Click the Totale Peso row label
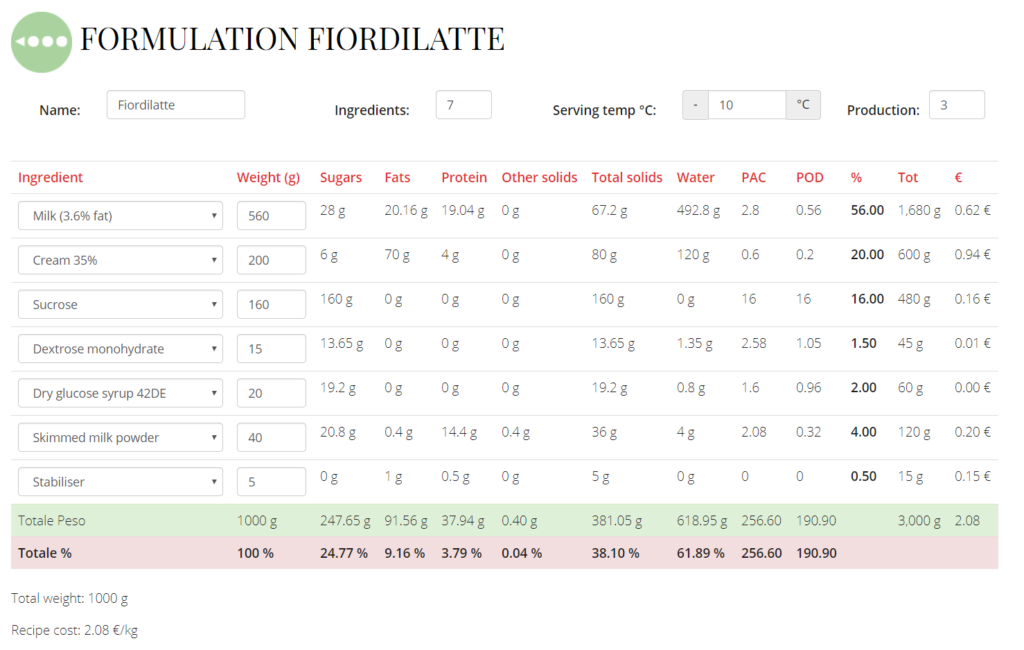This screenshot has width=1024, height=650. pos(52,521)
